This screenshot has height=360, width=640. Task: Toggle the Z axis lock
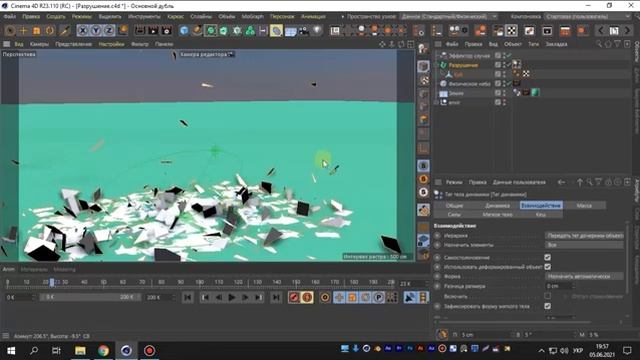[x=109, y=31]
